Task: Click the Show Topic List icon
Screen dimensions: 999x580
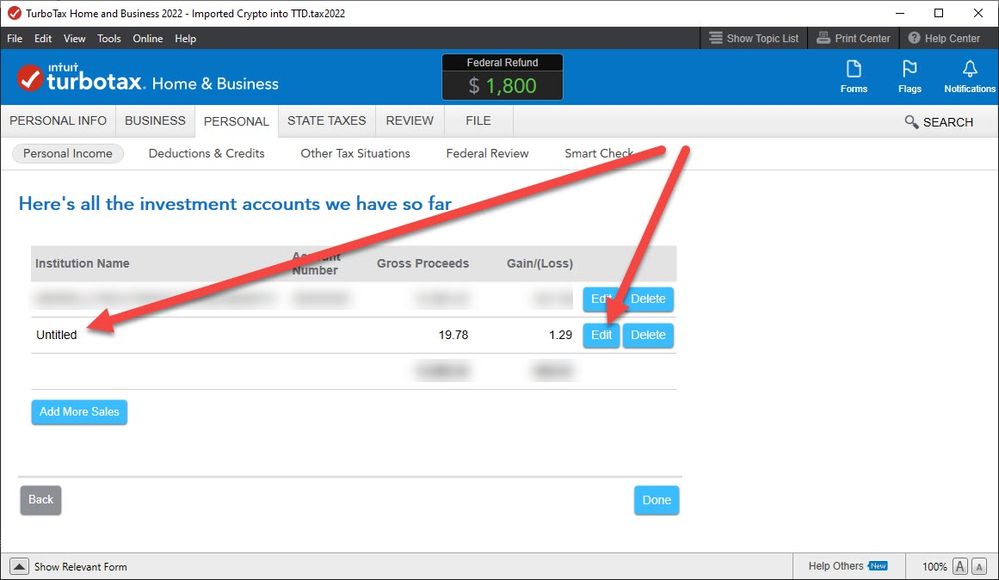Action: click(716, 38)
